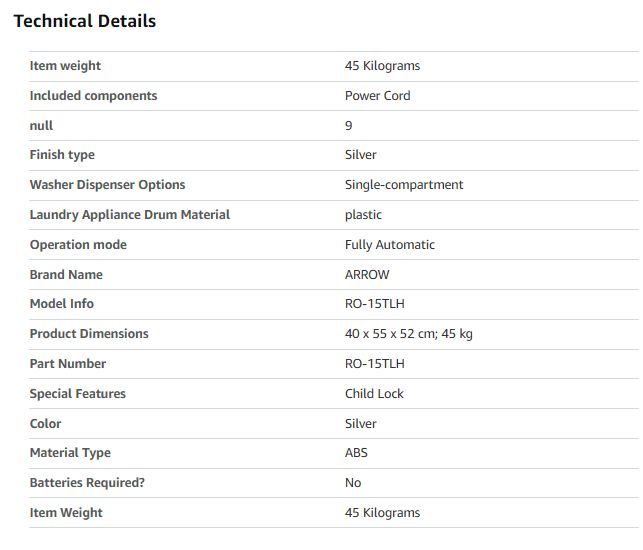Click the 45 Kilograms value in first row
643x550 pixels.
pyautogui.click(x=382, y=66)
